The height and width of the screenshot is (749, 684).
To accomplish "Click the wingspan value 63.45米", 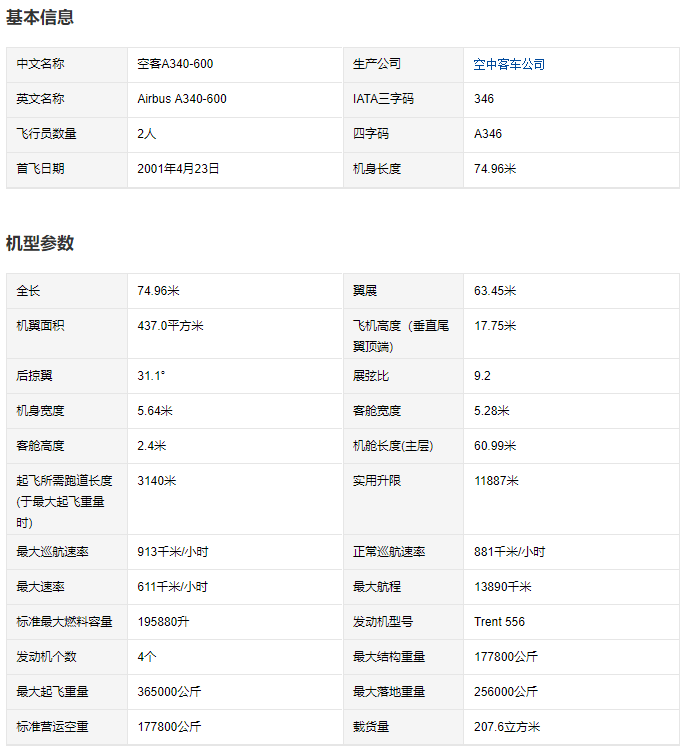I will 495,291.
